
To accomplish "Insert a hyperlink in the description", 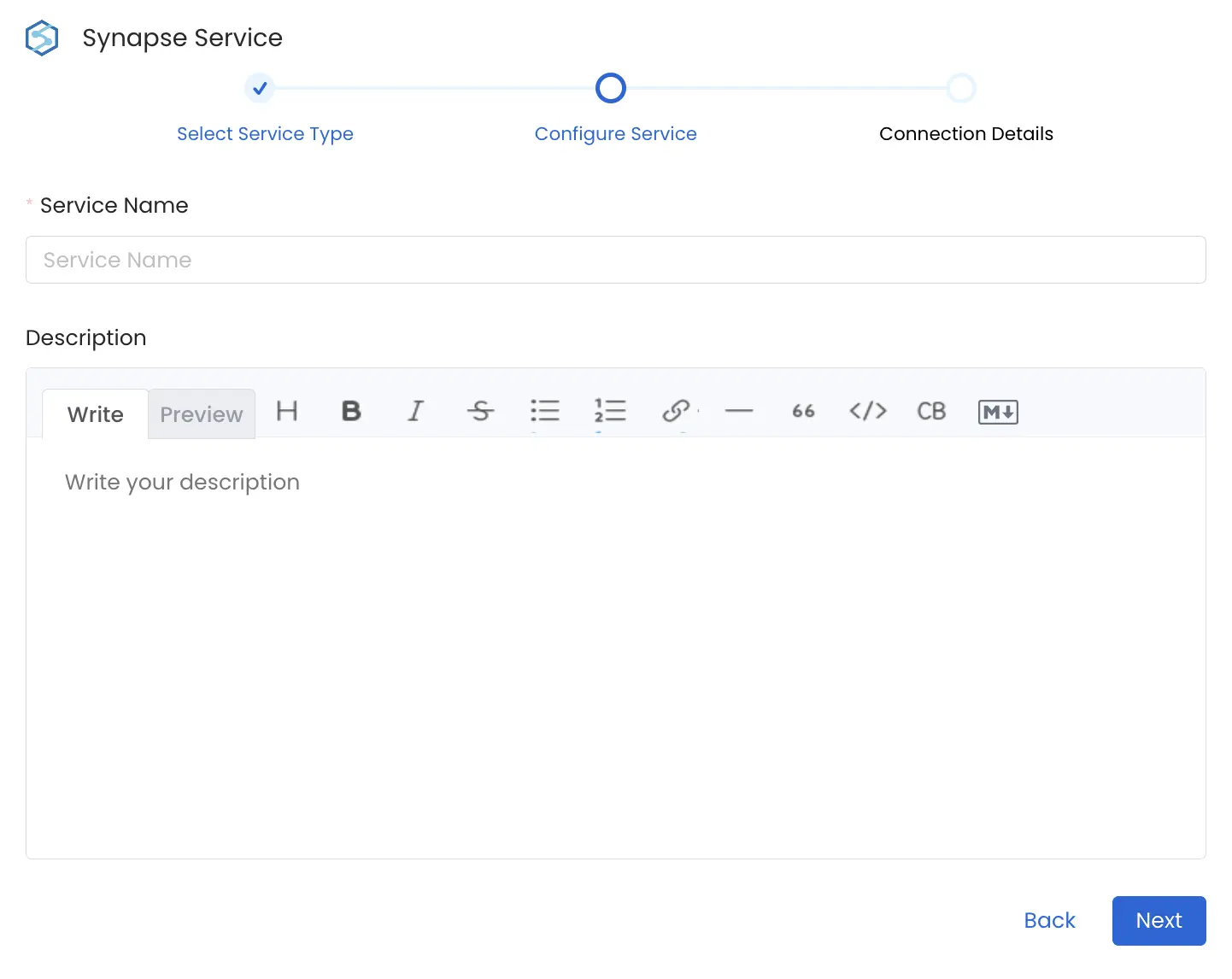I will pyautogui.click(x=675, y=412).
